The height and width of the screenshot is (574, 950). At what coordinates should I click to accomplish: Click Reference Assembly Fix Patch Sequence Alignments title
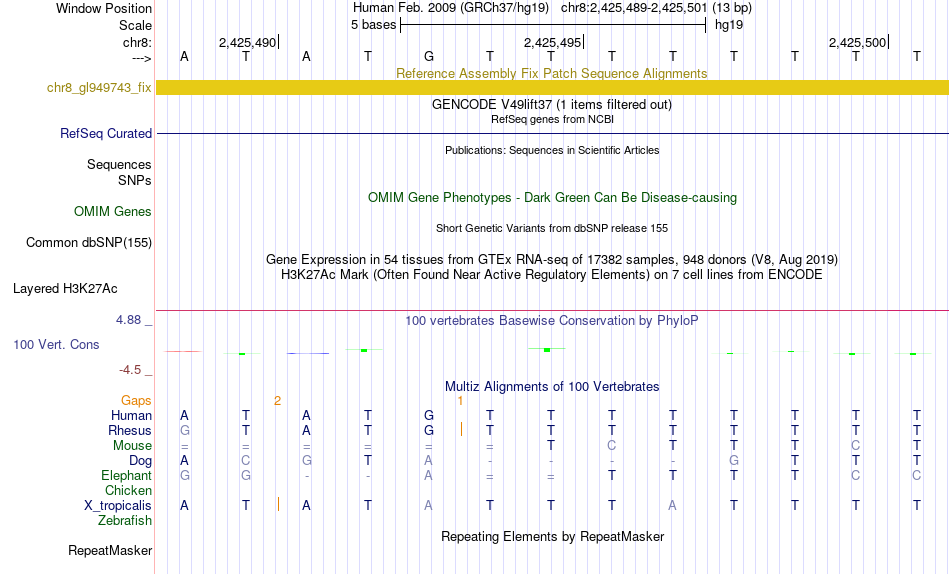tap(552, 73)
